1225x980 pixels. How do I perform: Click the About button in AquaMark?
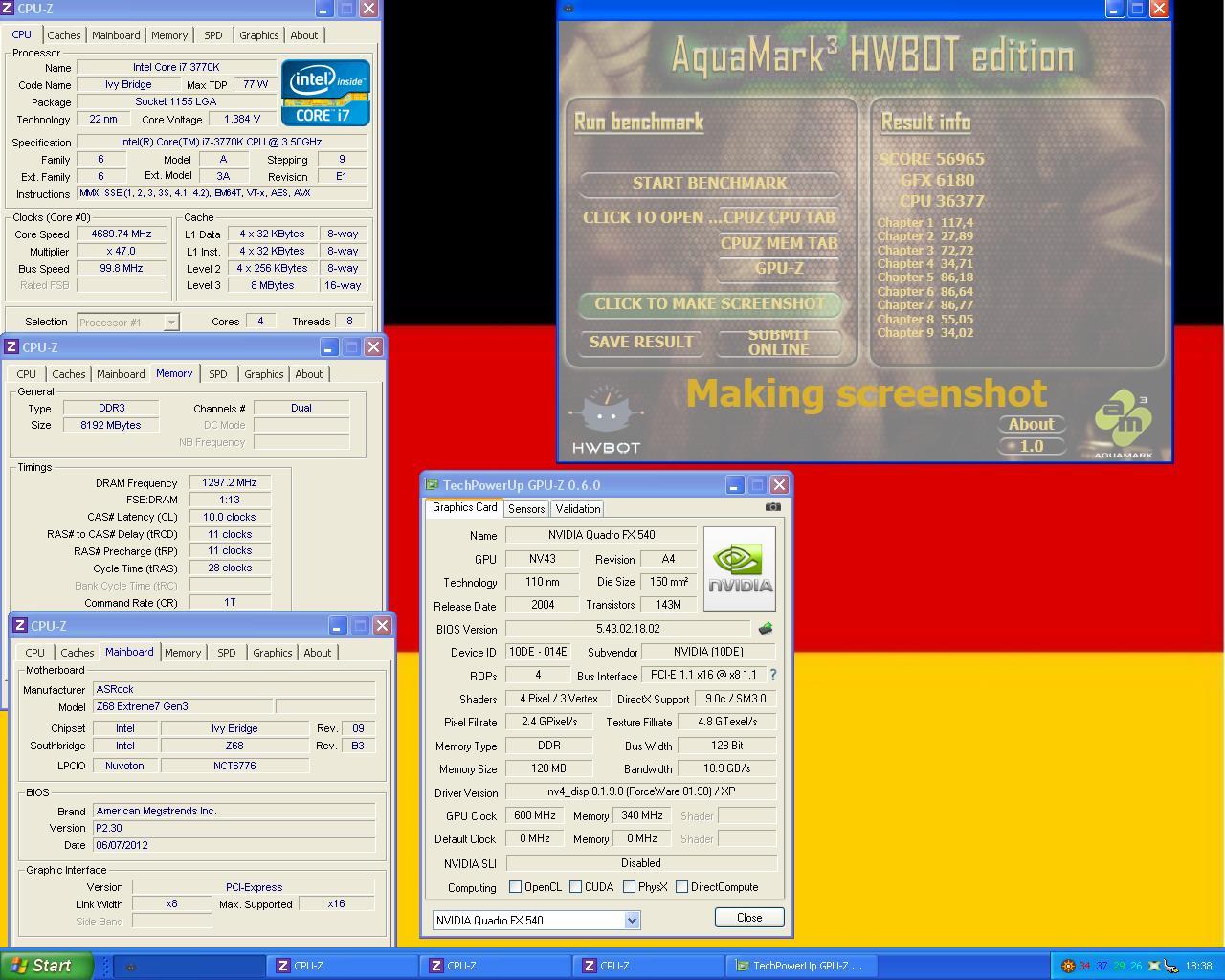point(1031,424)
